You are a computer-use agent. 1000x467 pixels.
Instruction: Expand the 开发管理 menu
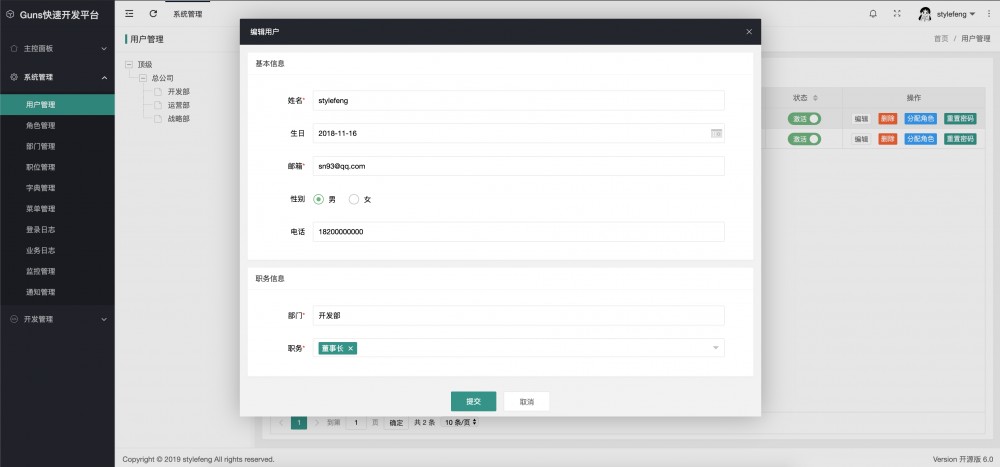104,319
